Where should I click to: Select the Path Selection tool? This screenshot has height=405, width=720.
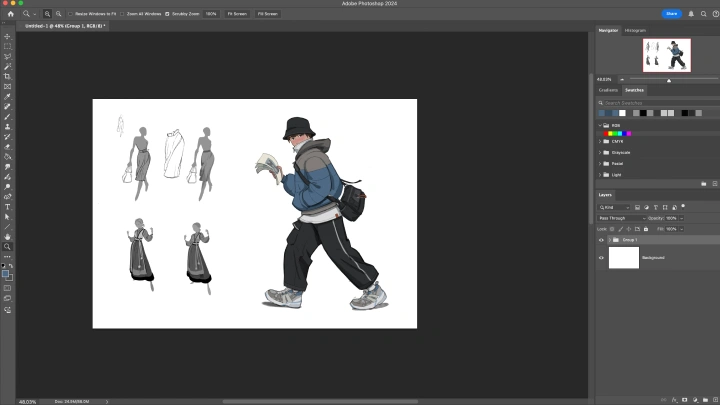pos(7,217)
